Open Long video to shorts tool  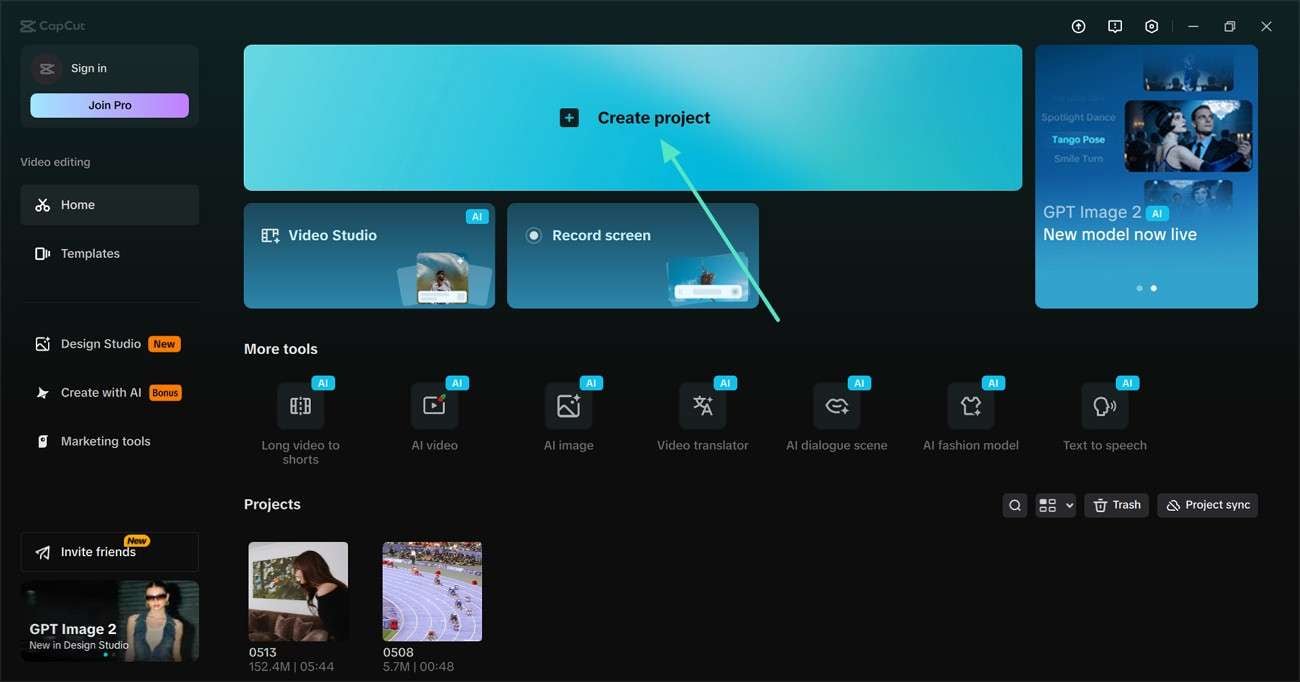(x=300, y=406)
